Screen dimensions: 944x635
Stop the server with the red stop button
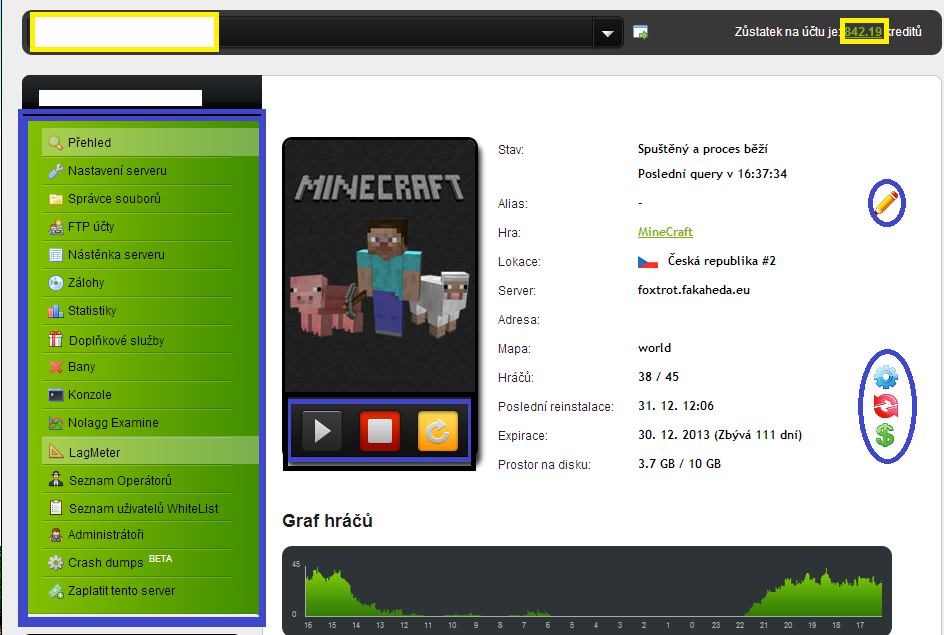click(380, 431)
